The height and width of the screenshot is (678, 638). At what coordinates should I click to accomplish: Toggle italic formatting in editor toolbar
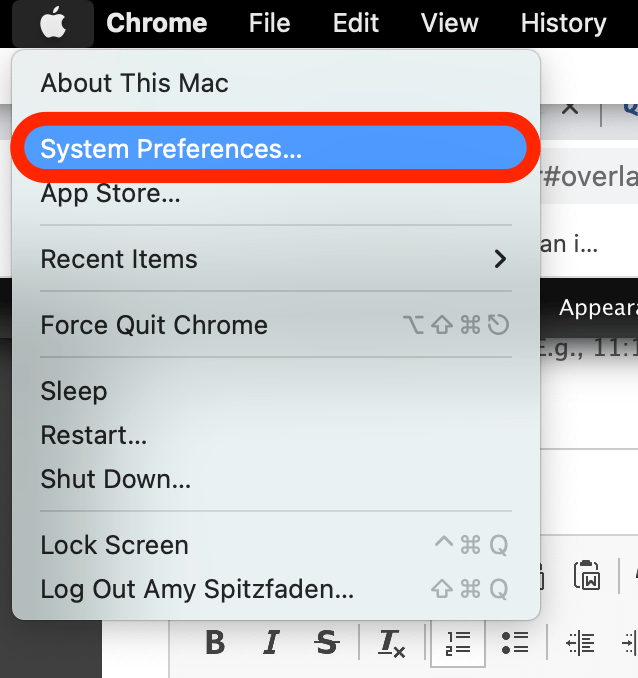pyautogui.click(x=271, y=643)
